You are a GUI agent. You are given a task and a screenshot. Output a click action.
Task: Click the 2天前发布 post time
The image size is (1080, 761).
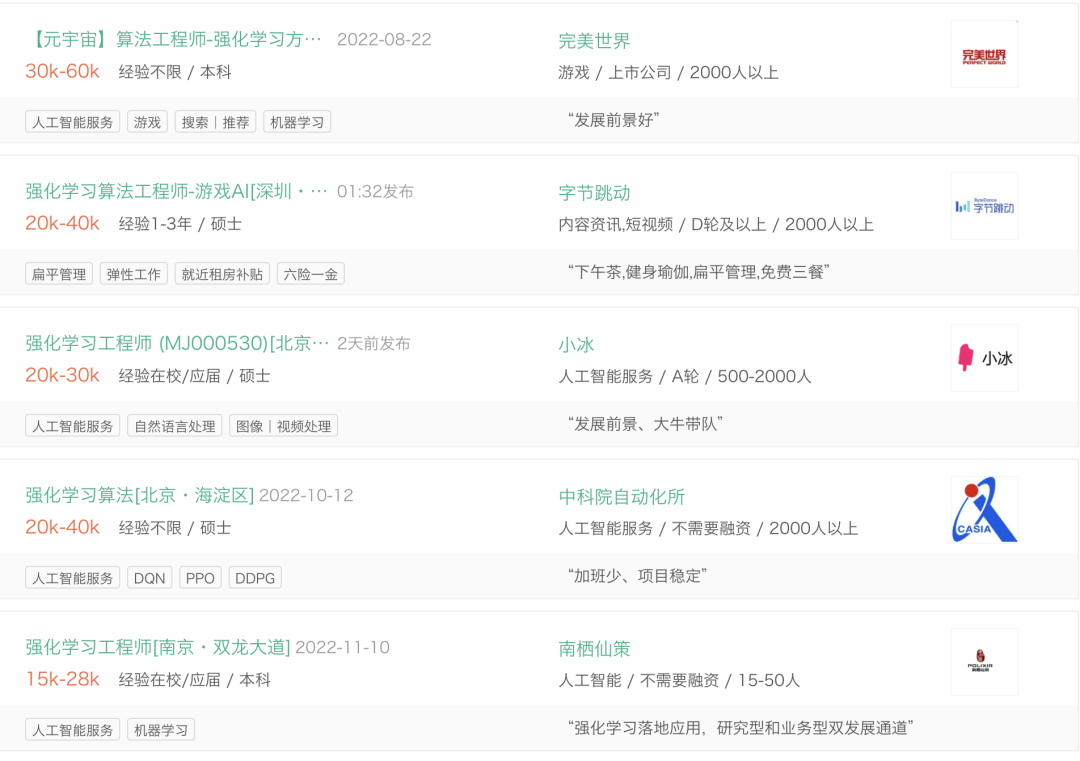[373, 344]
